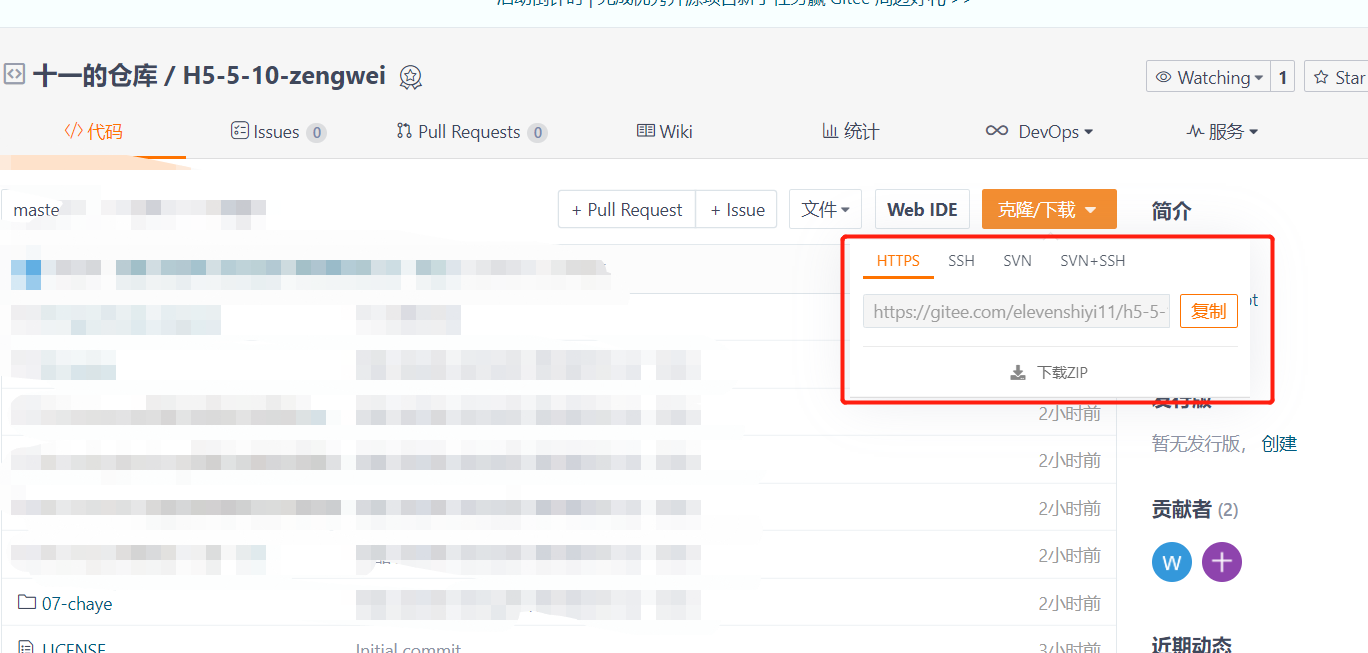This screenshot has width=1368, height=653.
Task: Click the + Pull Request button
Action: coord(627,209)
